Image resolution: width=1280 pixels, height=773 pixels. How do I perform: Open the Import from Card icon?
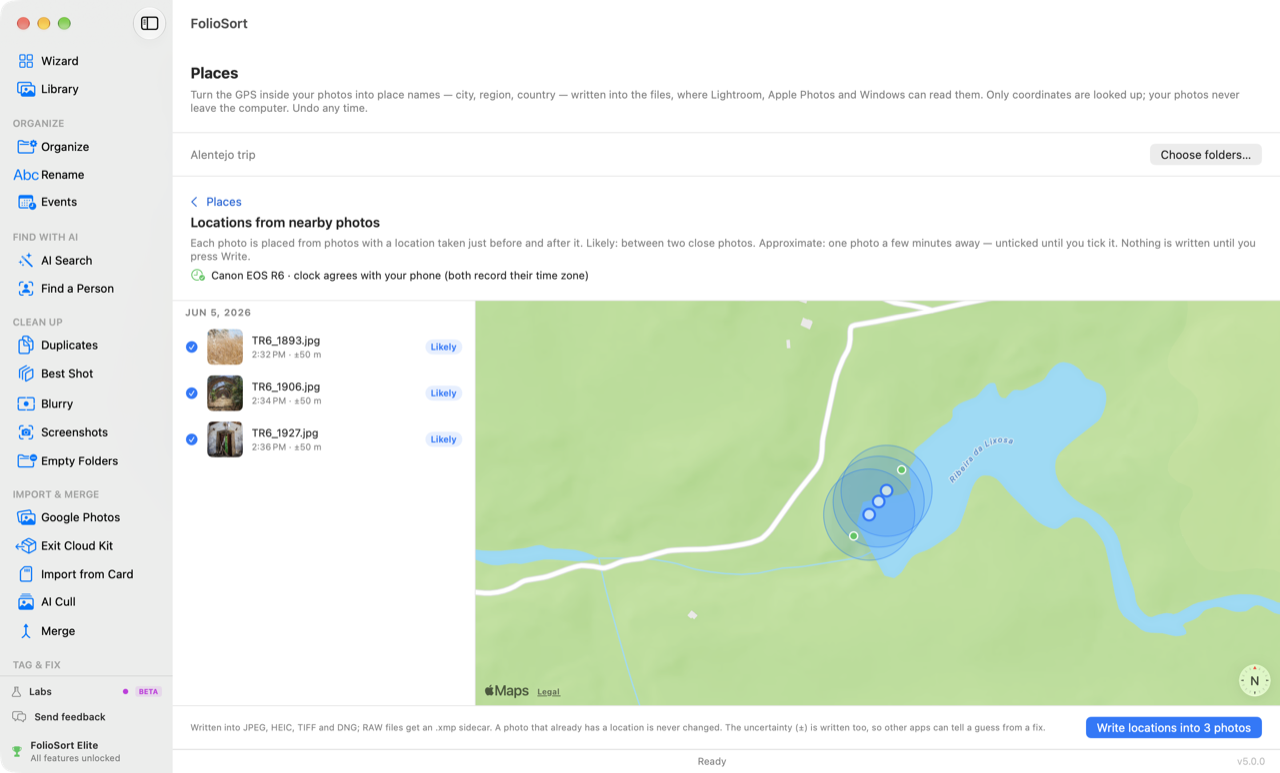click(26, 574)
